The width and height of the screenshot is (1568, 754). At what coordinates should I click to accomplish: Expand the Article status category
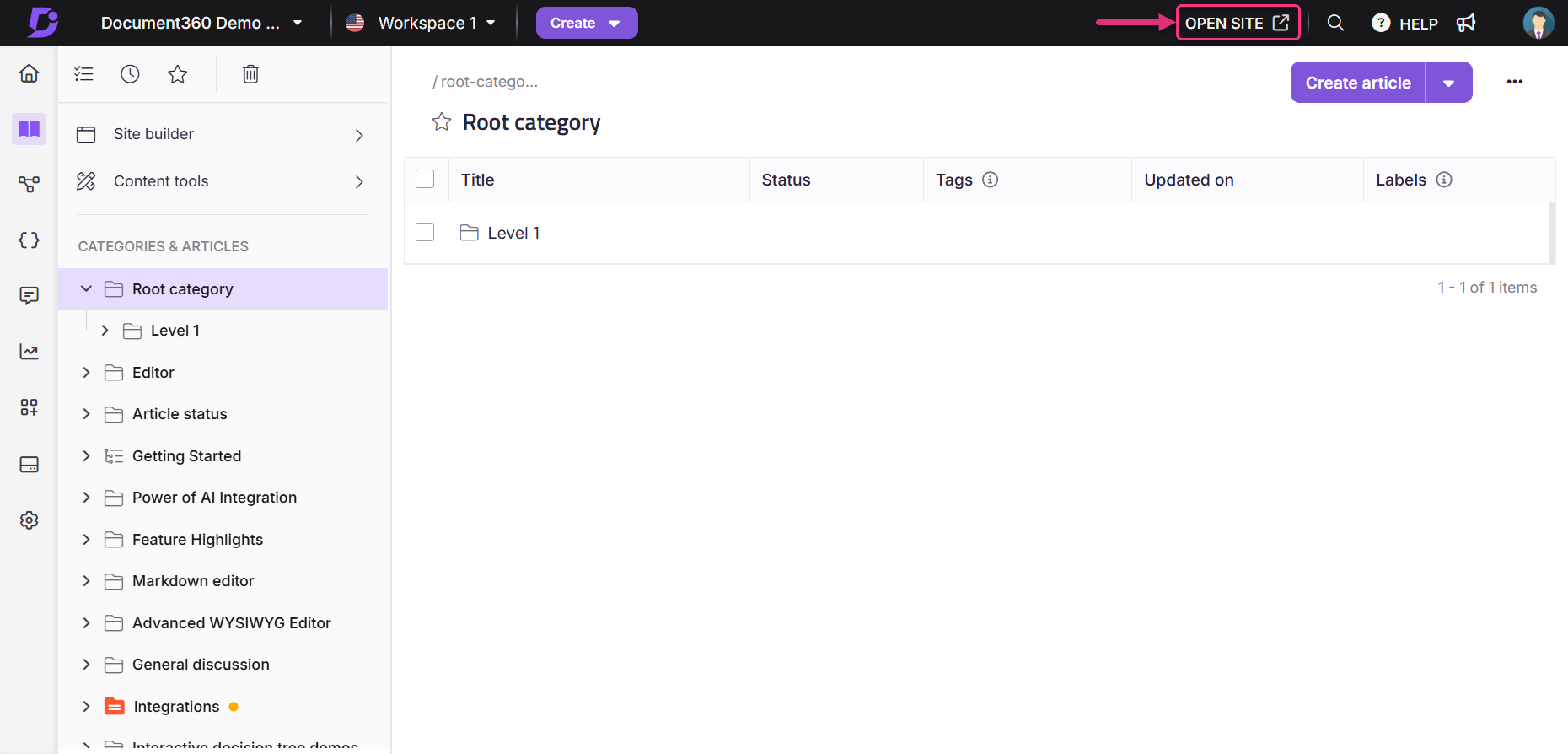point(86,413)
